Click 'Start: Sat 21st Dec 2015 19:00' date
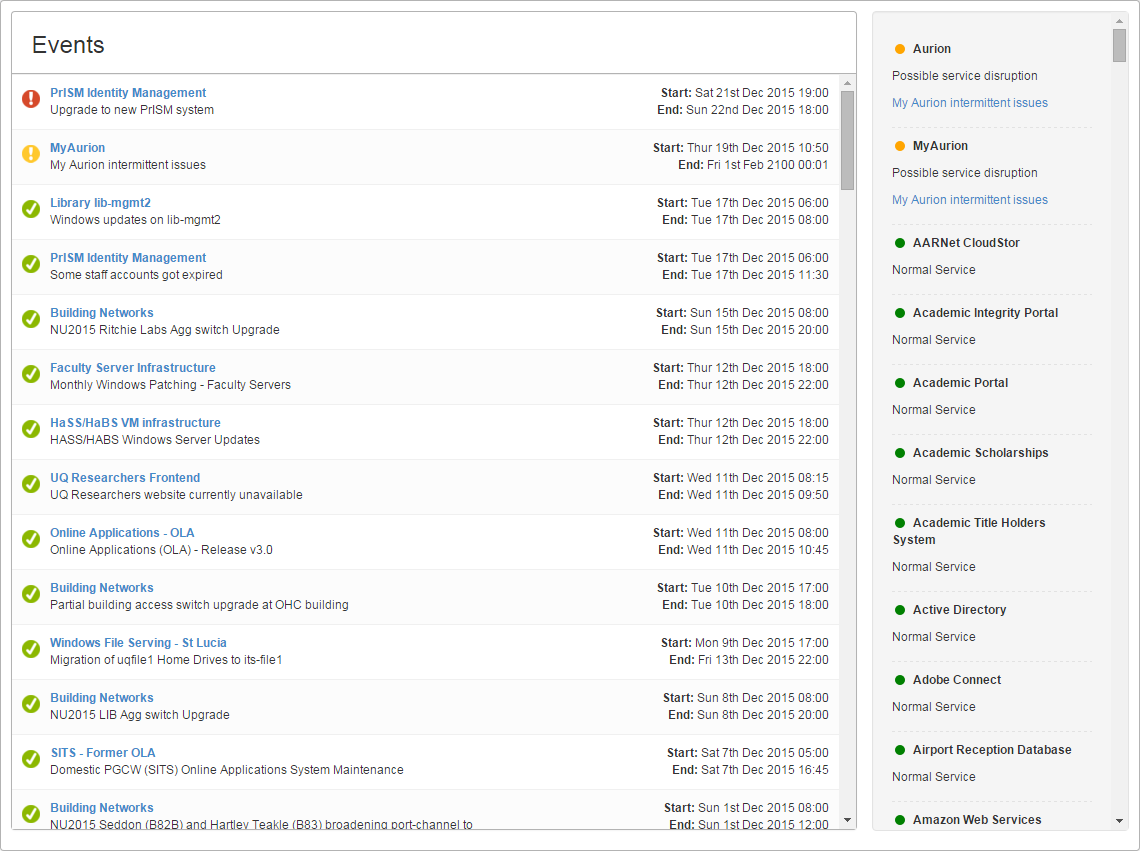The width and height of the screenshot is (1140, 851). [x=744, y=92]
